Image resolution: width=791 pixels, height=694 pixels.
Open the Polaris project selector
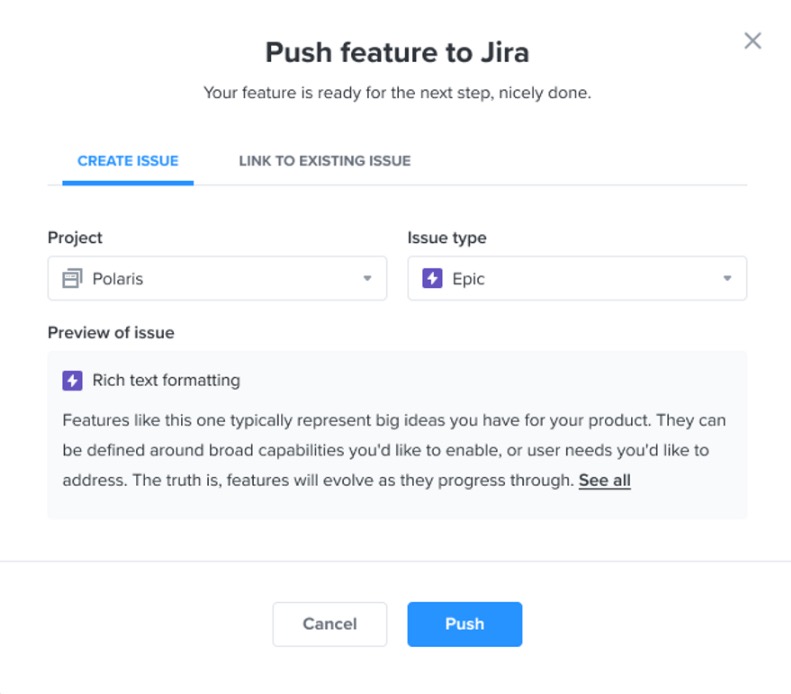[217, 279]
